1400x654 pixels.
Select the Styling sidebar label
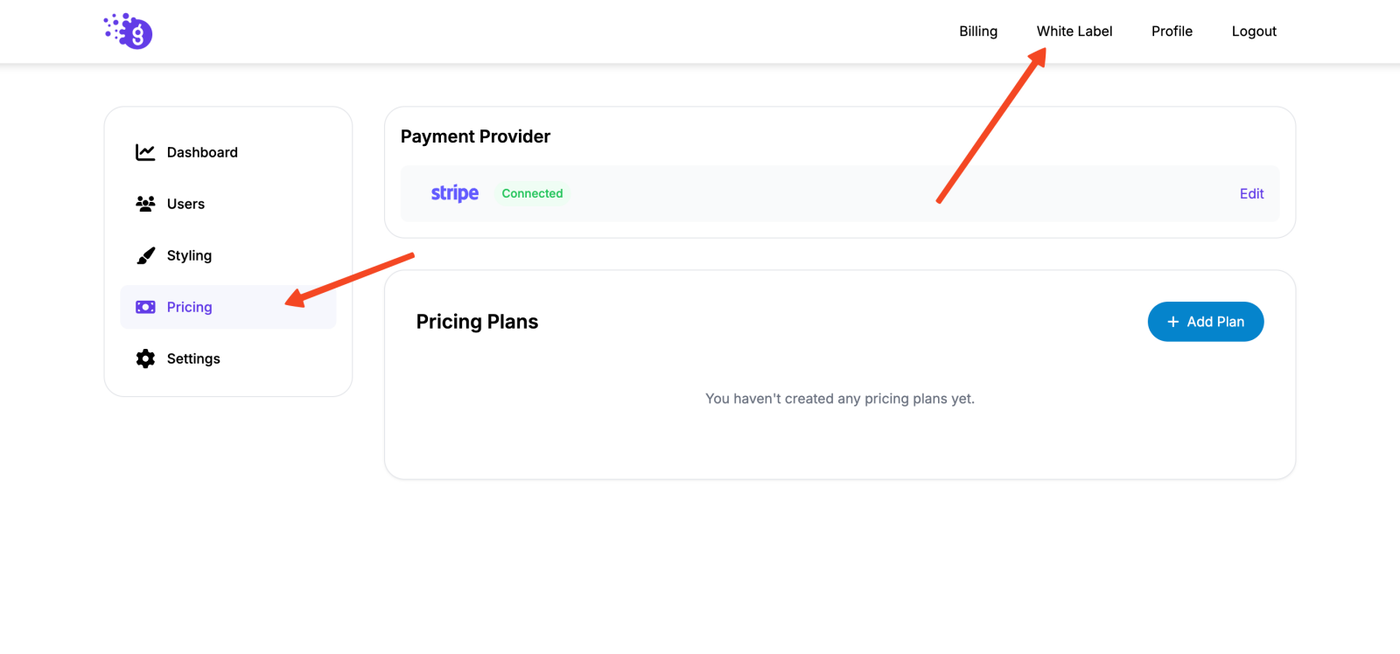point(189,256)
